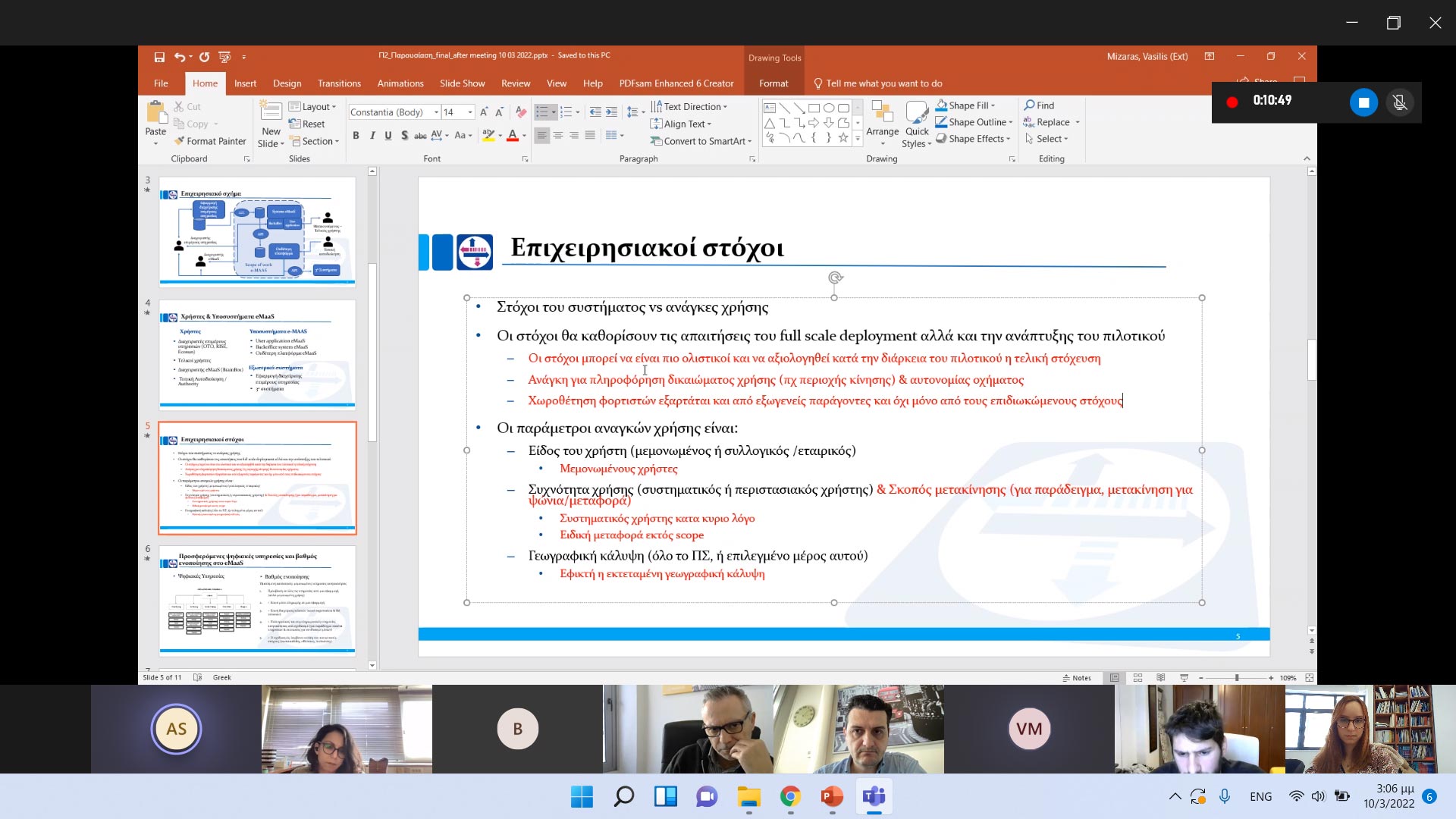
Task: Decrease list indent level
Action: coord(595,112)
